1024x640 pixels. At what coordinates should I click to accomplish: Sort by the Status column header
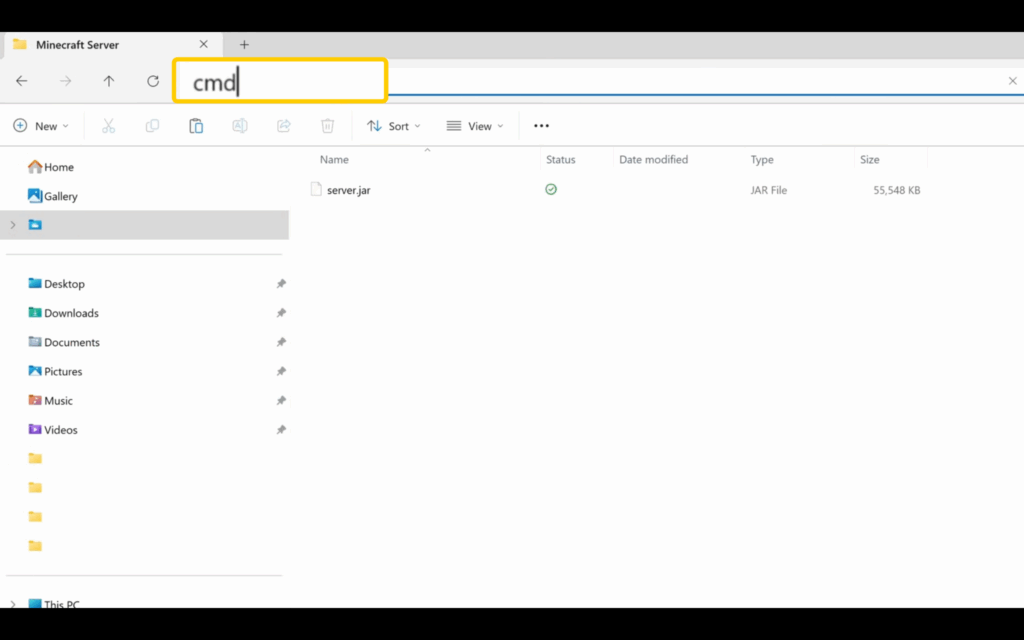click(560, 159)
